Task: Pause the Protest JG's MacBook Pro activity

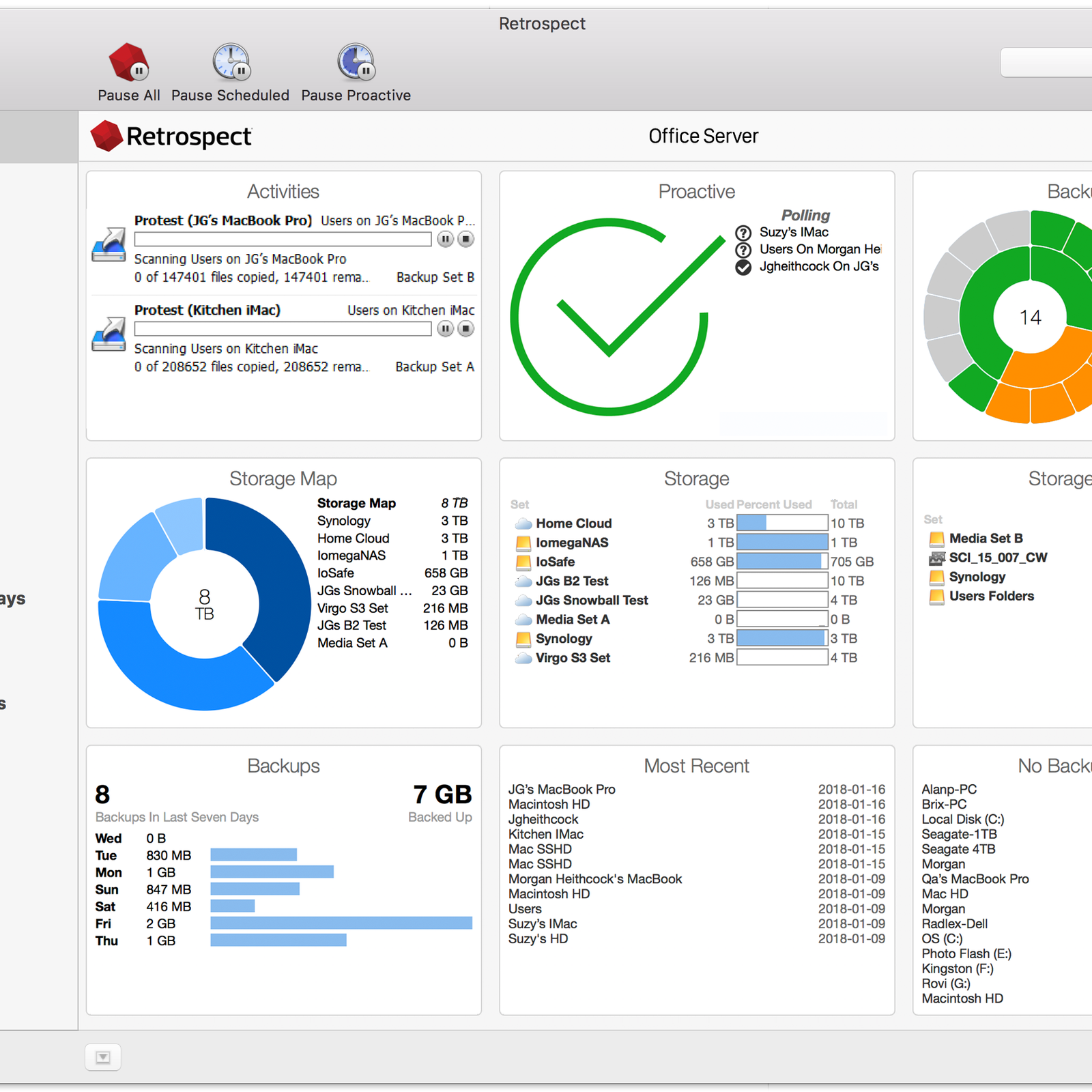Action: pos(445,239)
